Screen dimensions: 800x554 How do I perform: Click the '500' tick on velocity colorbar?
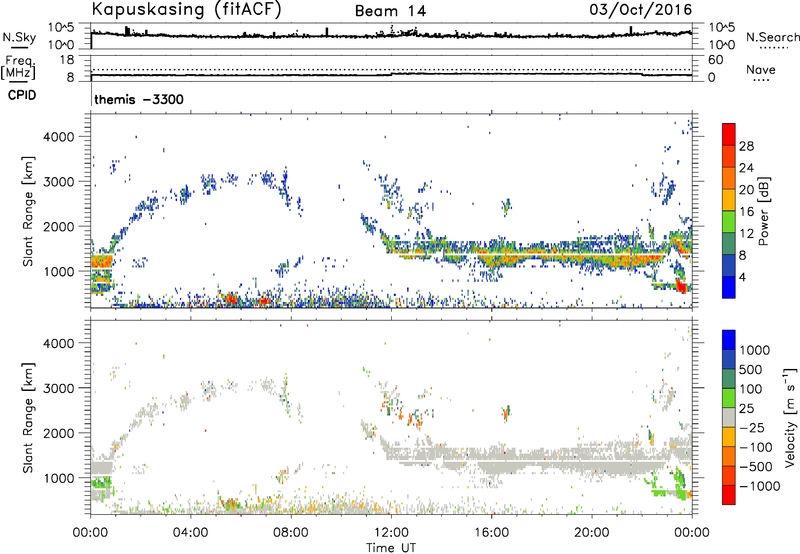(752, 369)
